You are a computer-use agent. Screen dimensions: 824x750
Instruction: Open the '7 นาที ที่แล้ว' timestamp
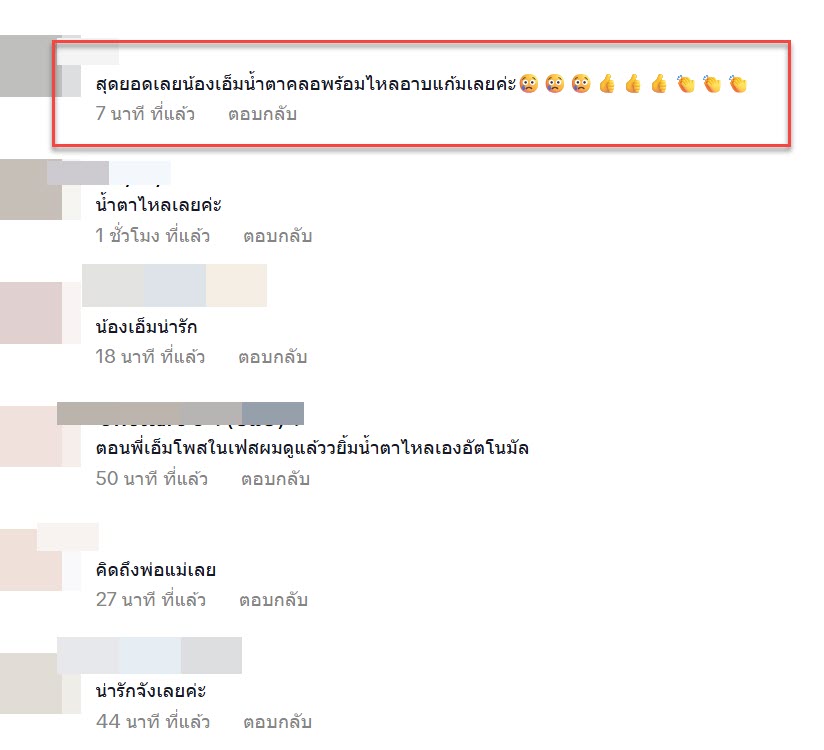tap(145, 114)
